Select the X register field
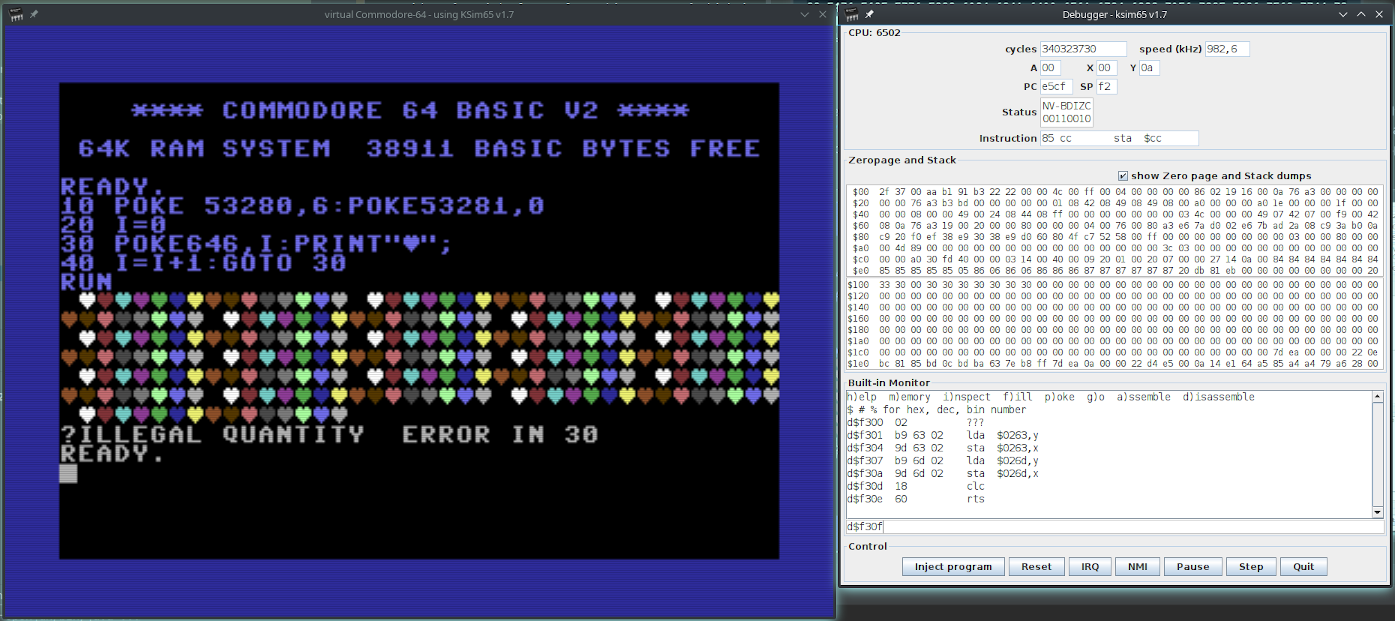Viewport: 1395px width, 621px height. (1106, 68)
